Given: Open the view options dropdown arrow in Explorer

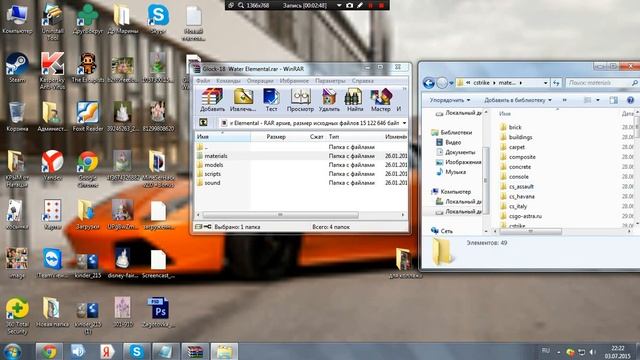Looking at the screenshot, I should tap(598, 100).
